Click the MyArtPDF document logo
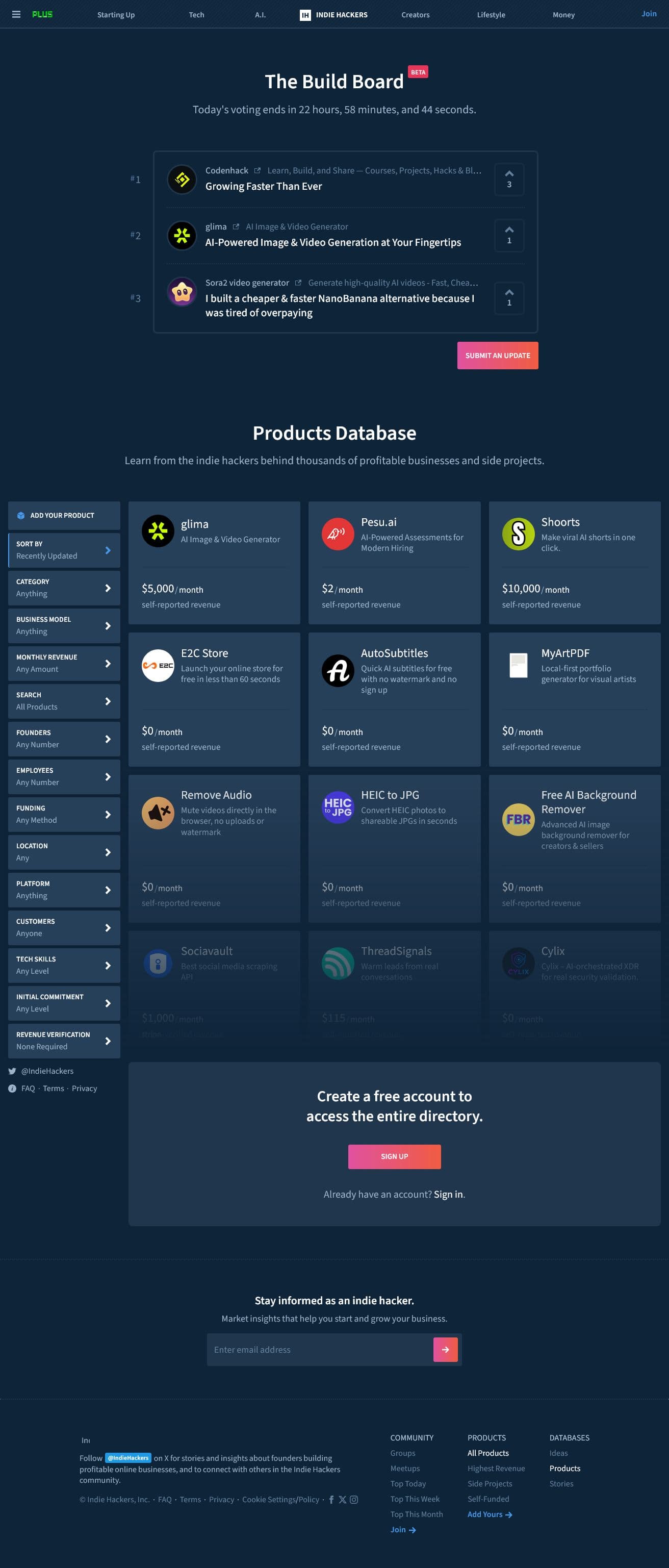Viewport: 669px width, 1568px height. 518,665
